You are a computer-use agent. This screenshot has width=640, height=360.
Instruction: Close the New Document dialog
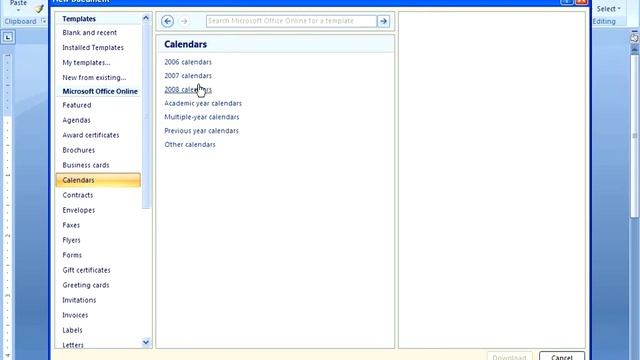click(x=582, y=2)
